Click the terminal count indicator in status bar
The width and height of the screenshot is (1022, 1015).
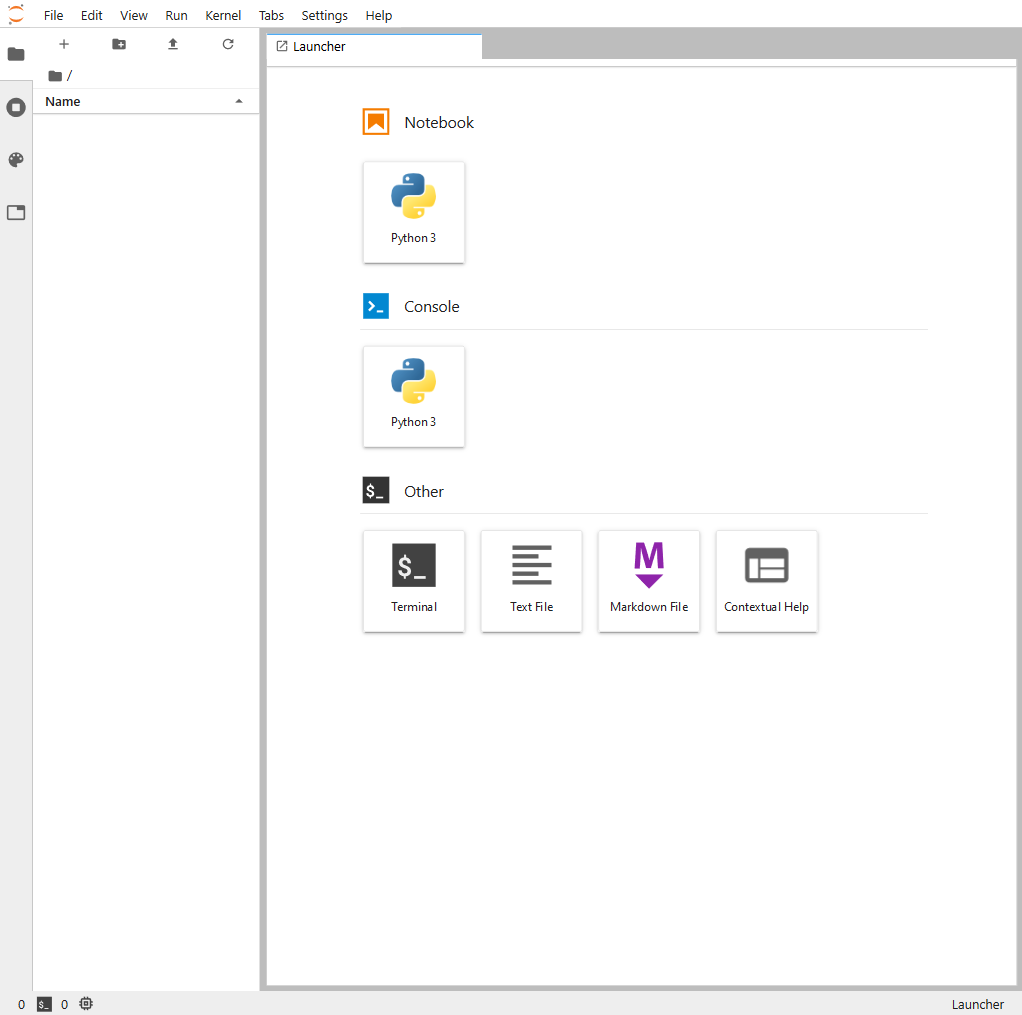(44, 1004)
